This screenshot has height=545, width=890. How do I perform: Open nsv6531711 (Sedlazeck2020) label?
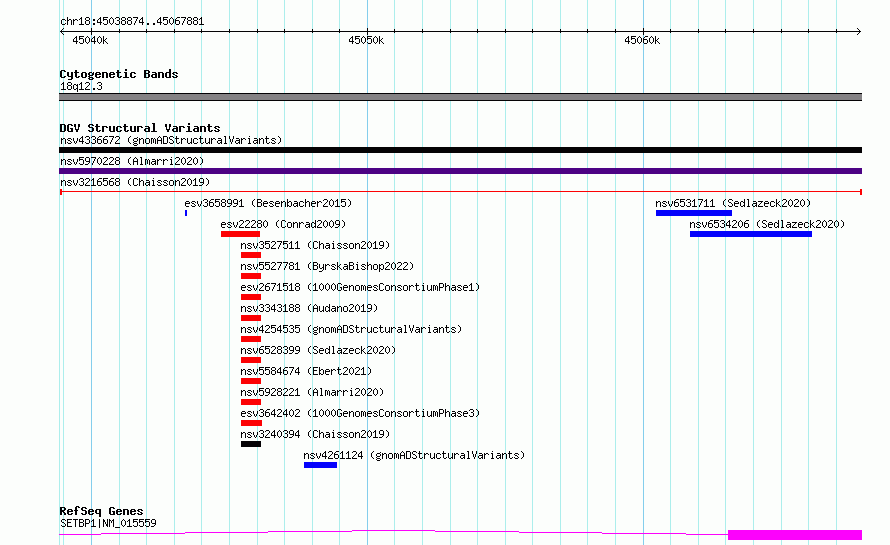[x=733, y=203]
